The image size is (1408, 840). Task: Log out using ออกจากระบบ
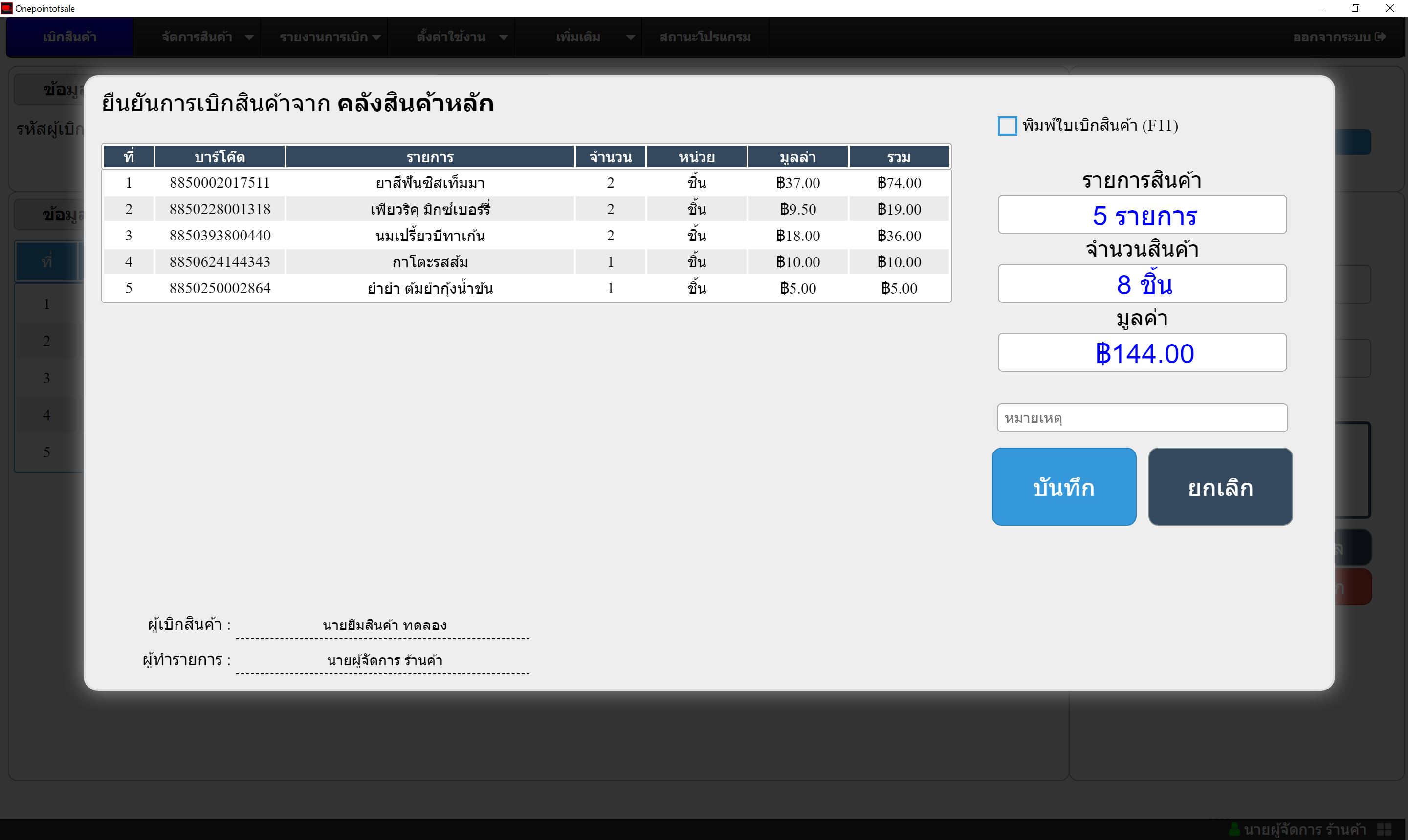pos(1339,37)
